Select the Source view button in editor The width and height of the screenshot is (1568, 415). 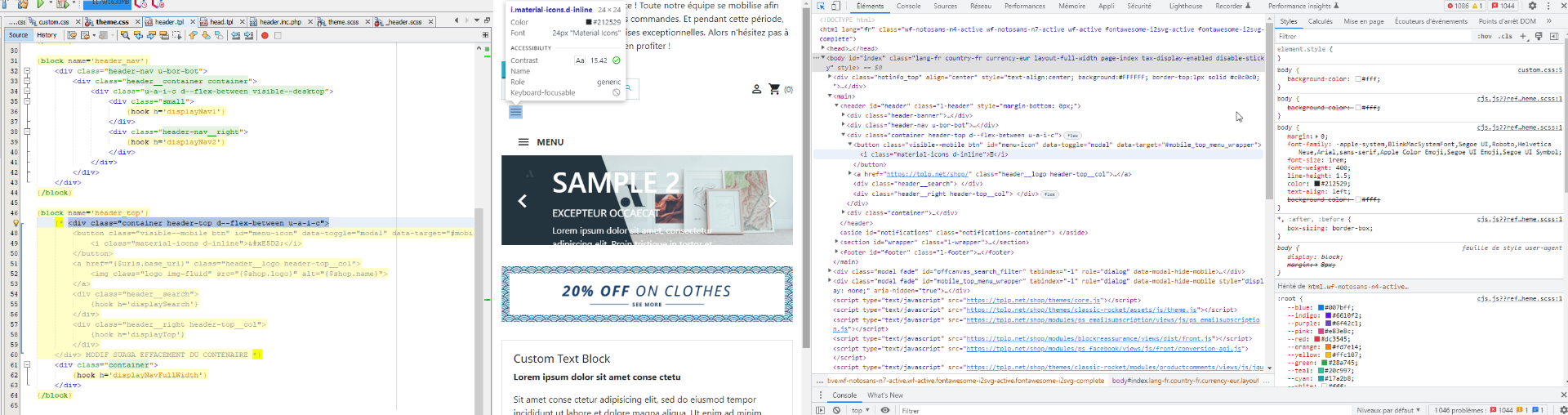pyautogui.click(x=18, y=35)
